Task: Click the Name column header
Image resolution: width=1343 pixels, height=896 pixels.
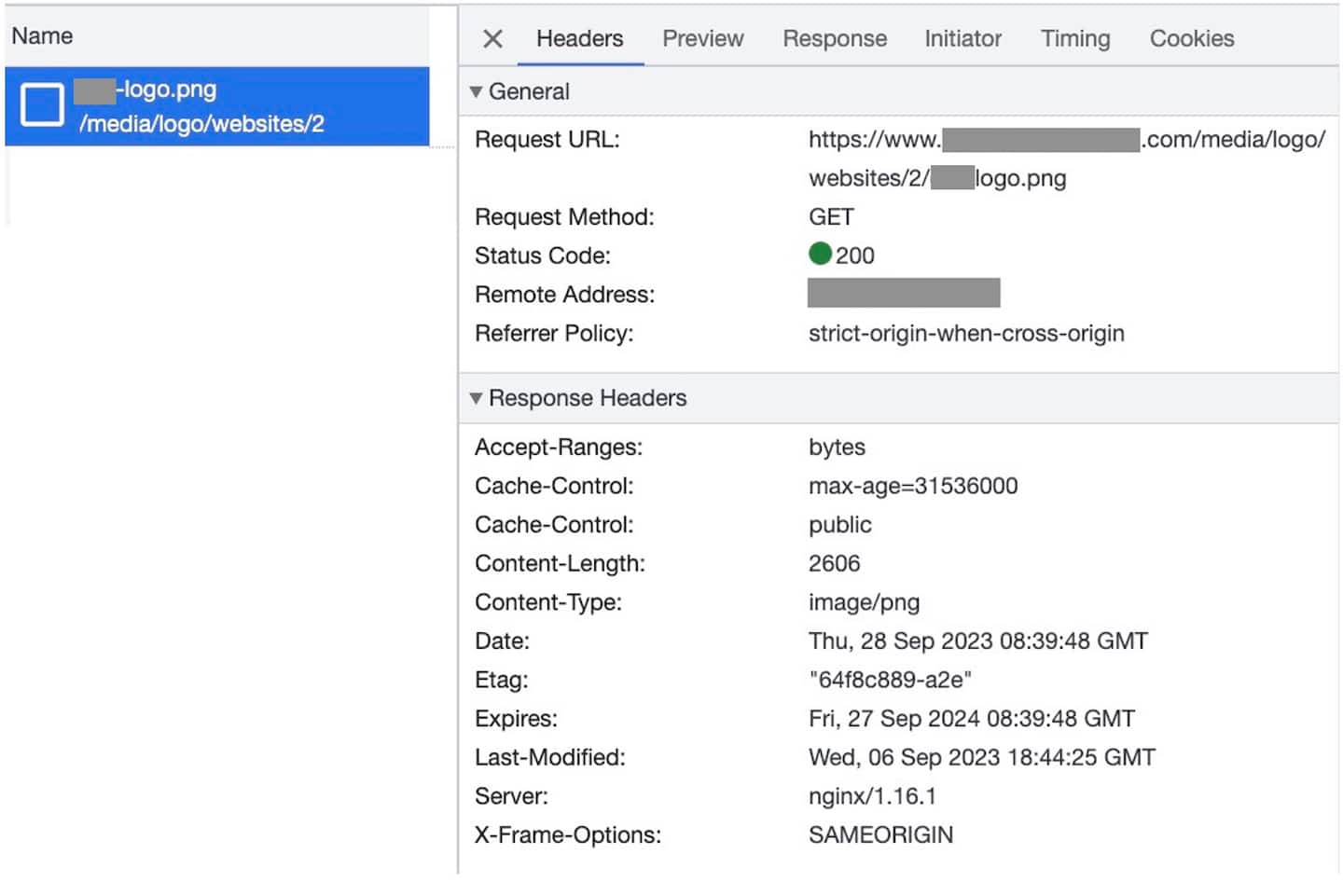Action: (x=43, y=36)
